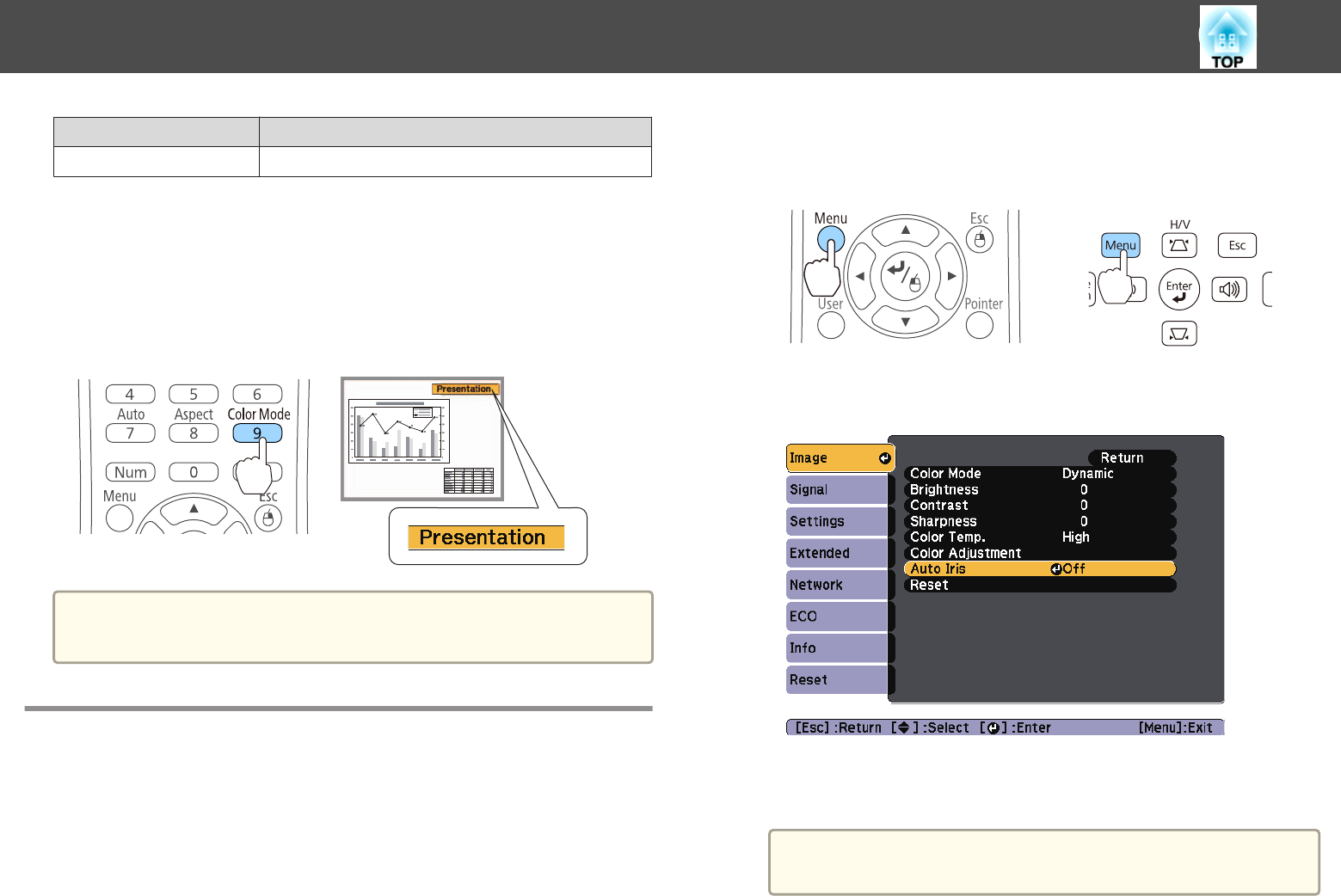Select the Color Mode Dynamic row
Image resolution: width=1341 pixels, height=896 pixels.
point(1039,474)
